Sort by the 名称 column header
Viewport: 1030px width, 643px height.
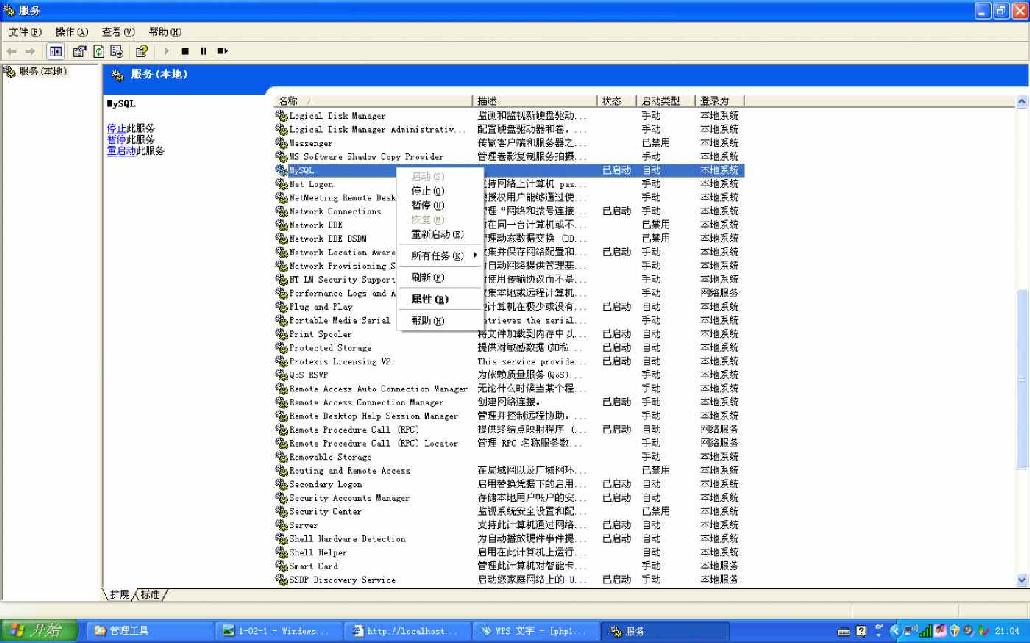[373, 101]
